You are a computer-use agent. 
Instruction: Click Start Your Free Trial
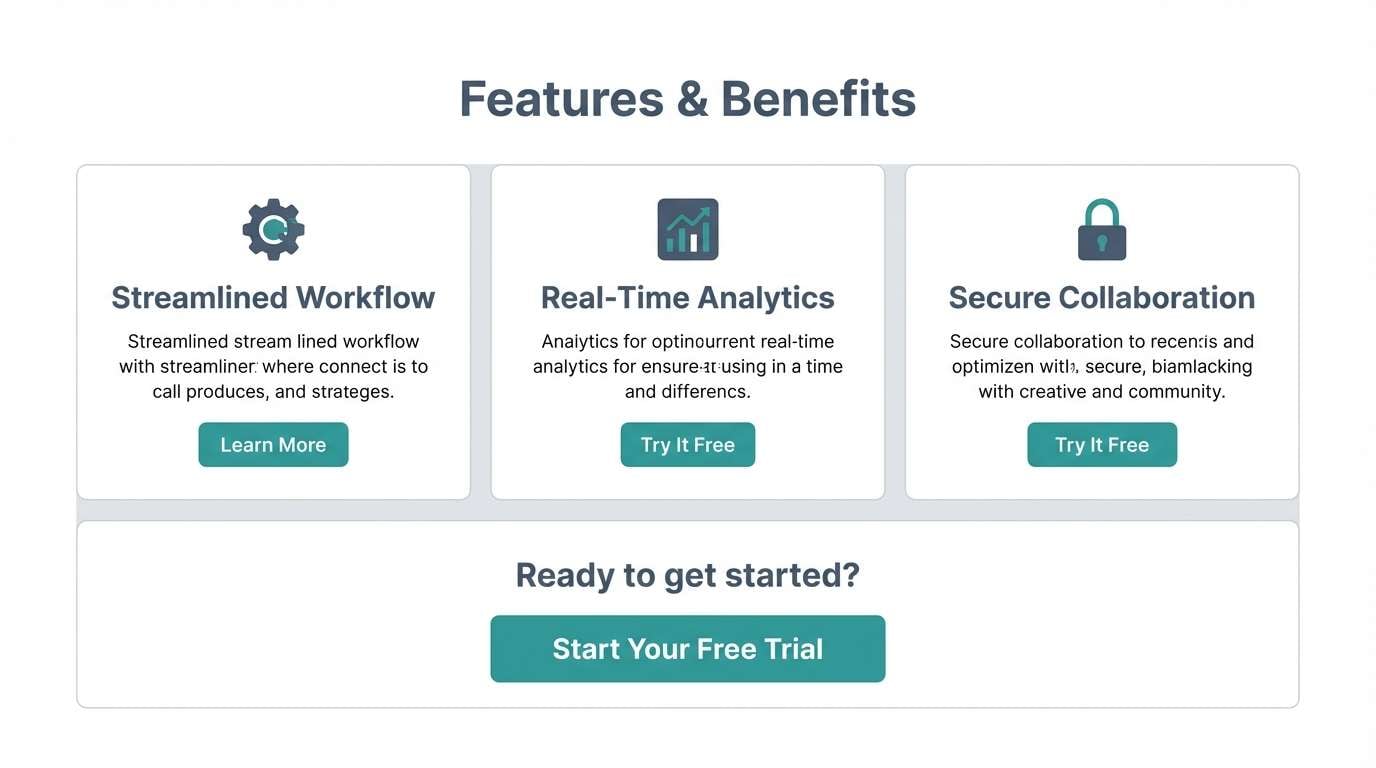687,648
